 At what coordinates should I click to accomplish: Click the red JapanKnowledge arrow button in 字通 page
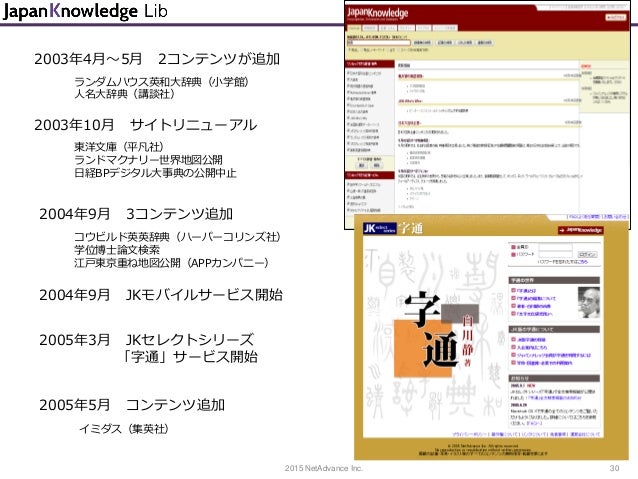[x=581, y=230]
